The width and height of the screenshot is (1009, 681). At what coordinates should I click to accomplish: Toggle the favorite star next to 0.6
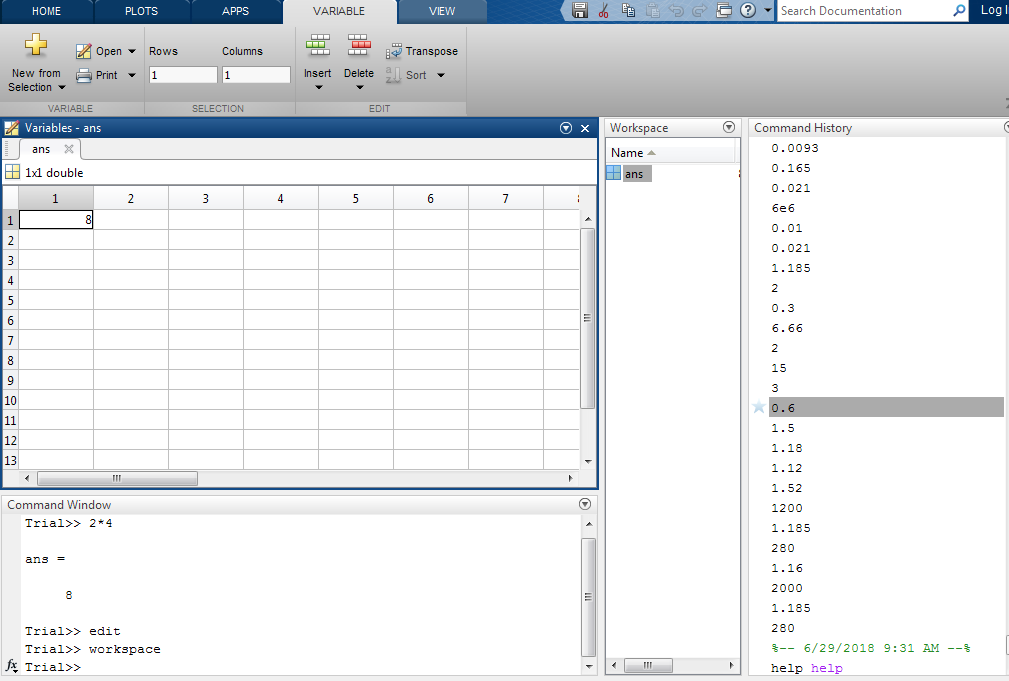click(759, 407)
